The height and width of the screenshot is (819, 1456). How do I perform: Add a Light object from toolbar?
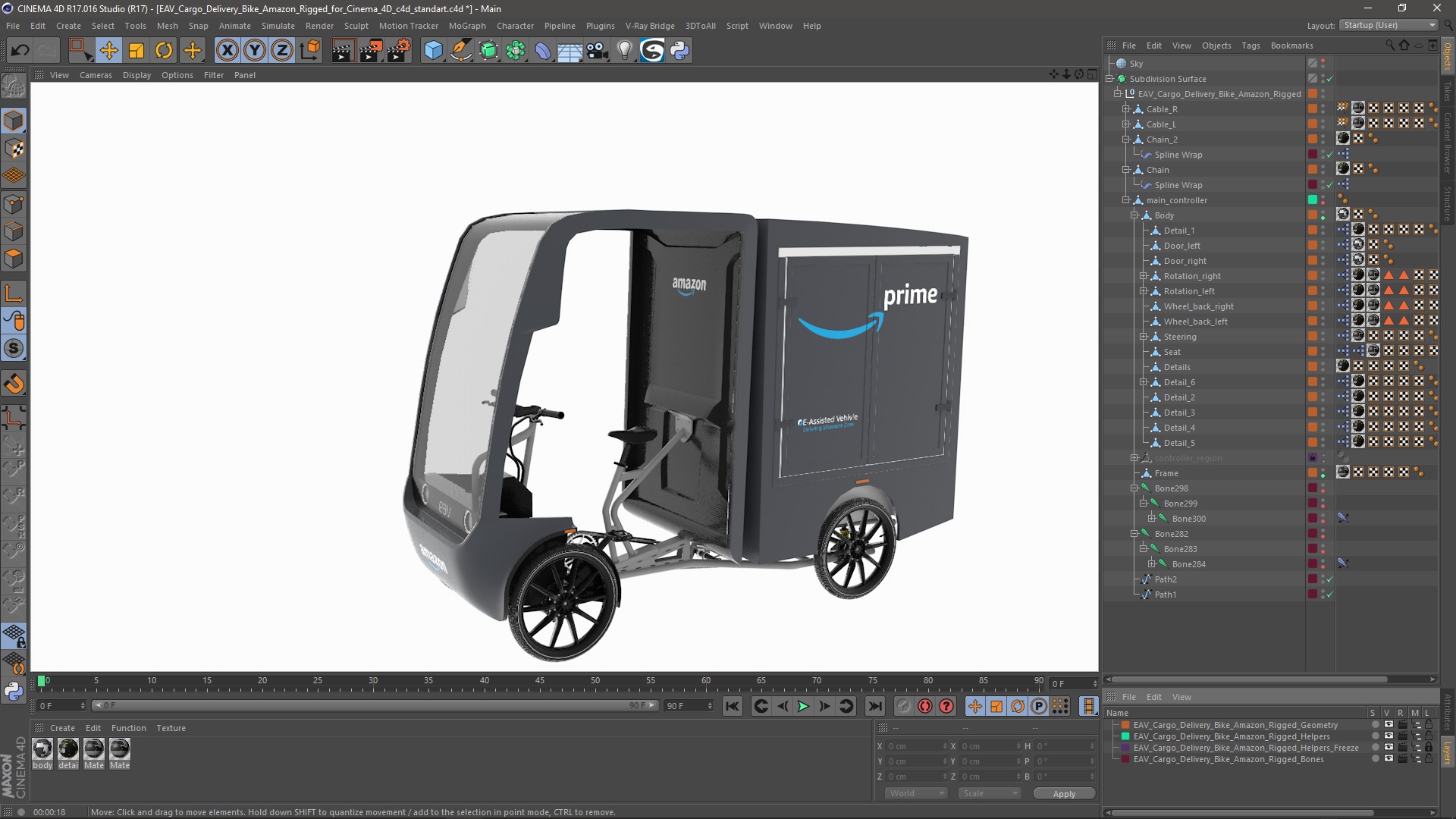click(625, 51)
